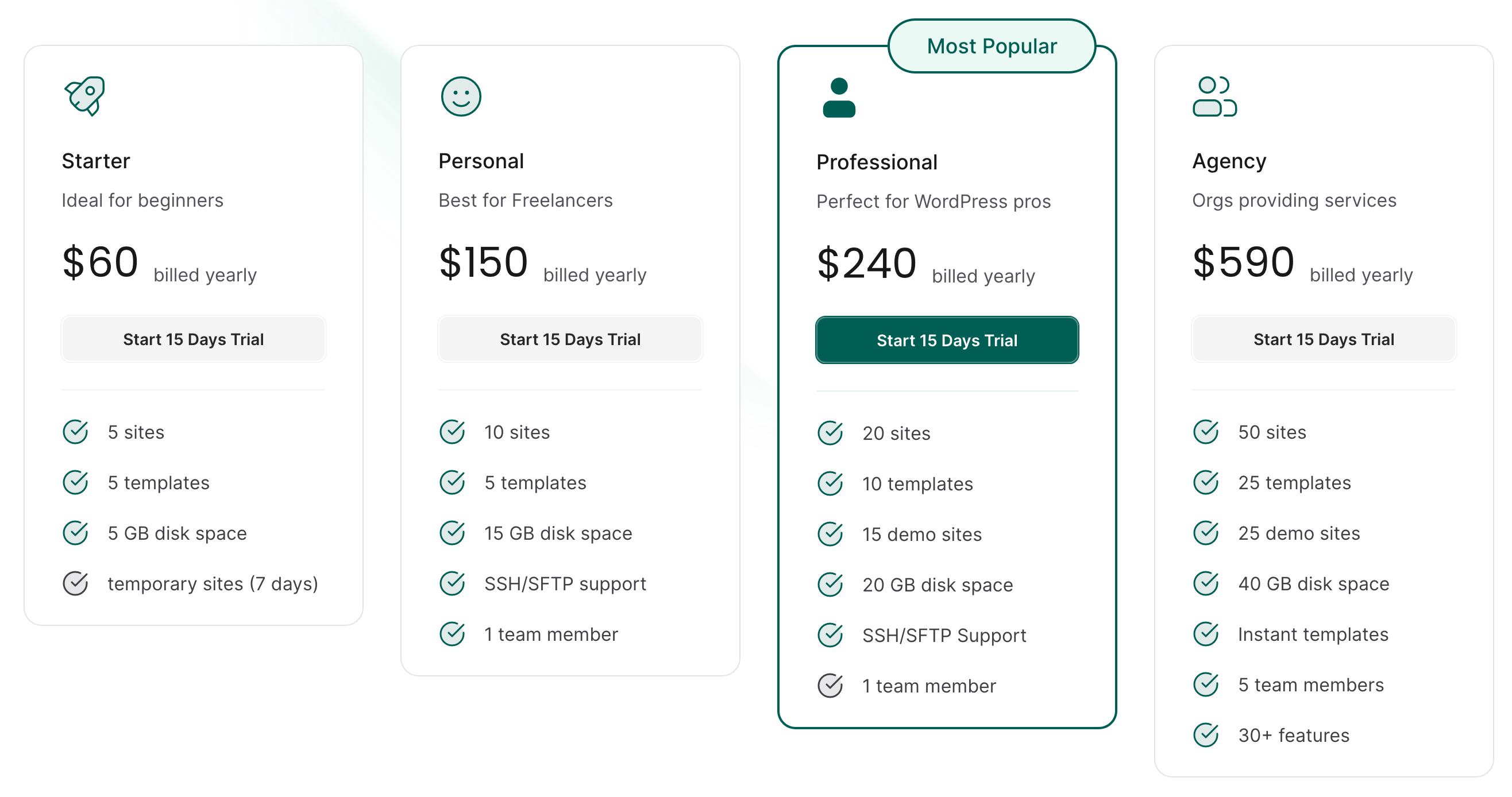1512x797 pixels.
Task: Click the checkmark beside 15 demo sites
Action: coord(830,534)
